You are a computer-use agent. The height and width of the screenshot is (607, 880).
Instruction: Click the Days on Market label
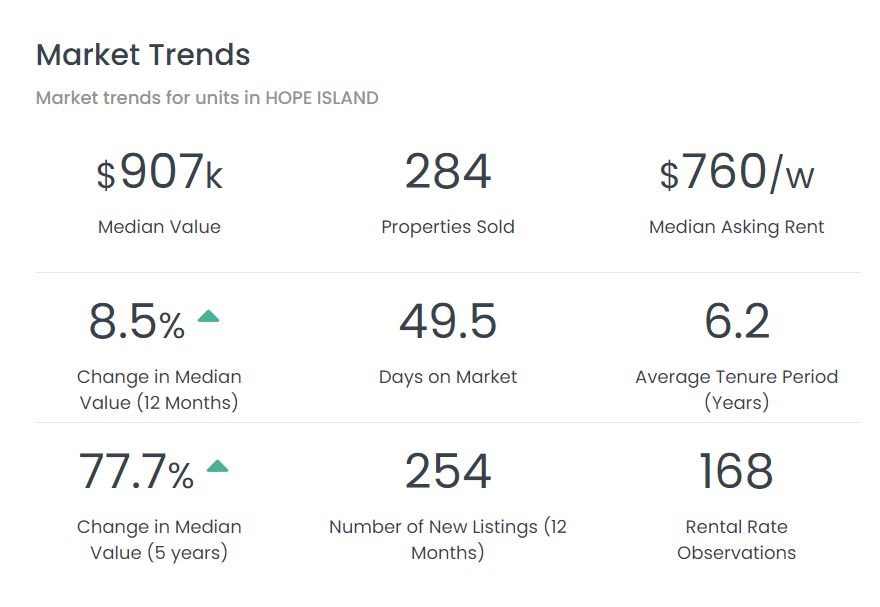448,377
